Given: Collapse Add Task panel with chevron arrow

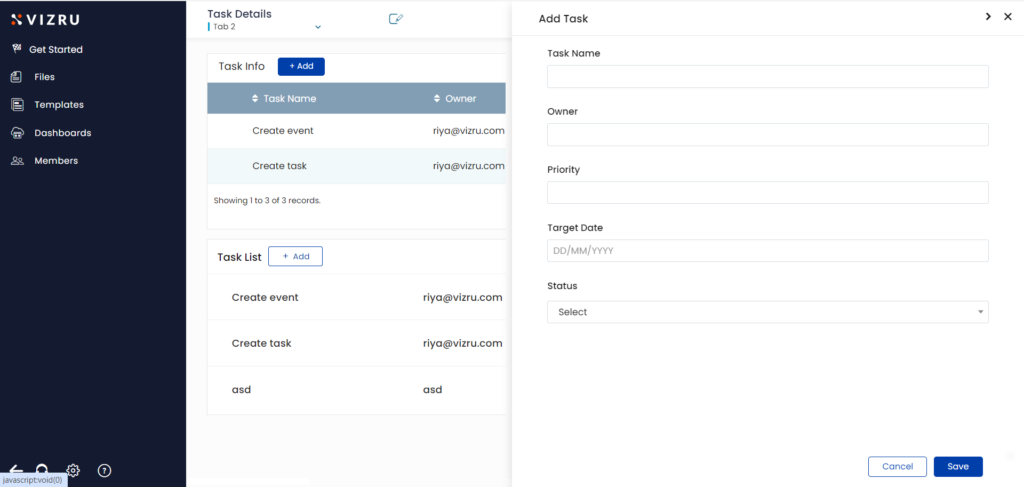Looking at the screenshot, I should pos(988,17).
